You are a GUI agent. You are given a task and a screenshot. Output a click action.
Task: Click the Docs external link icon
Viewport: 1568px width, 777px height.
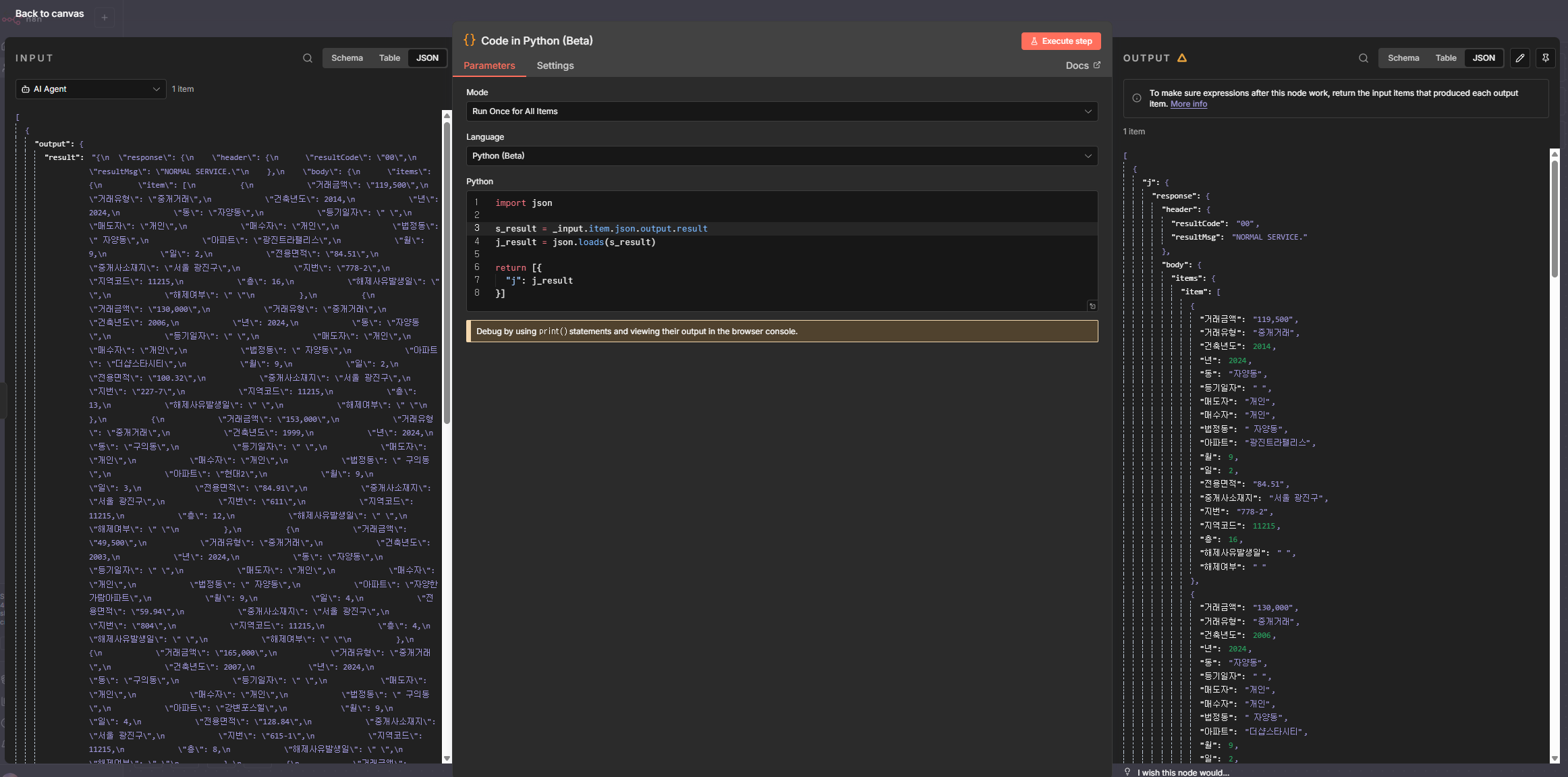pos(1097,65)
